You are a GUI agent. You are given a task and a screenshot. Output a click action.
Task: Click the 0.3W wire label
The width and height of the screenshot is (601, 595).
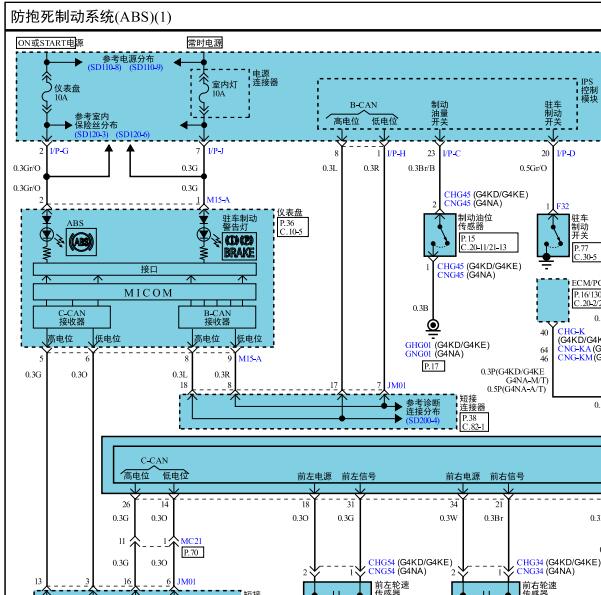448,518
